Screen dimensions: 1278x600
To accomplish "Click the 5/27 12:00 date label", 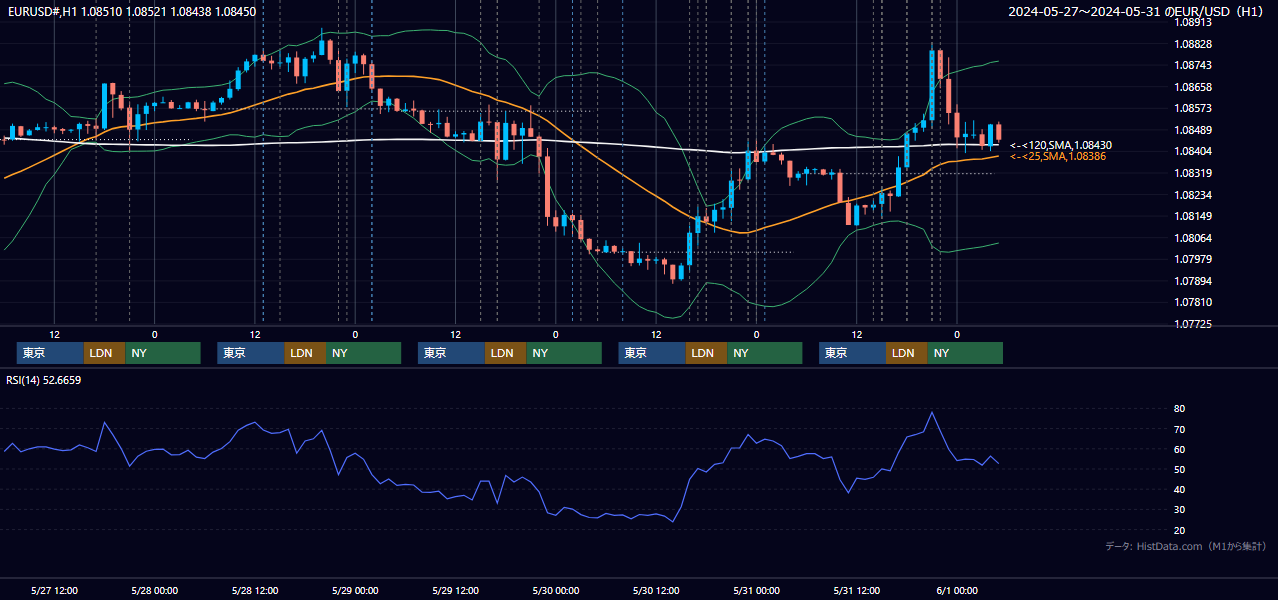I will coord(55,590).
